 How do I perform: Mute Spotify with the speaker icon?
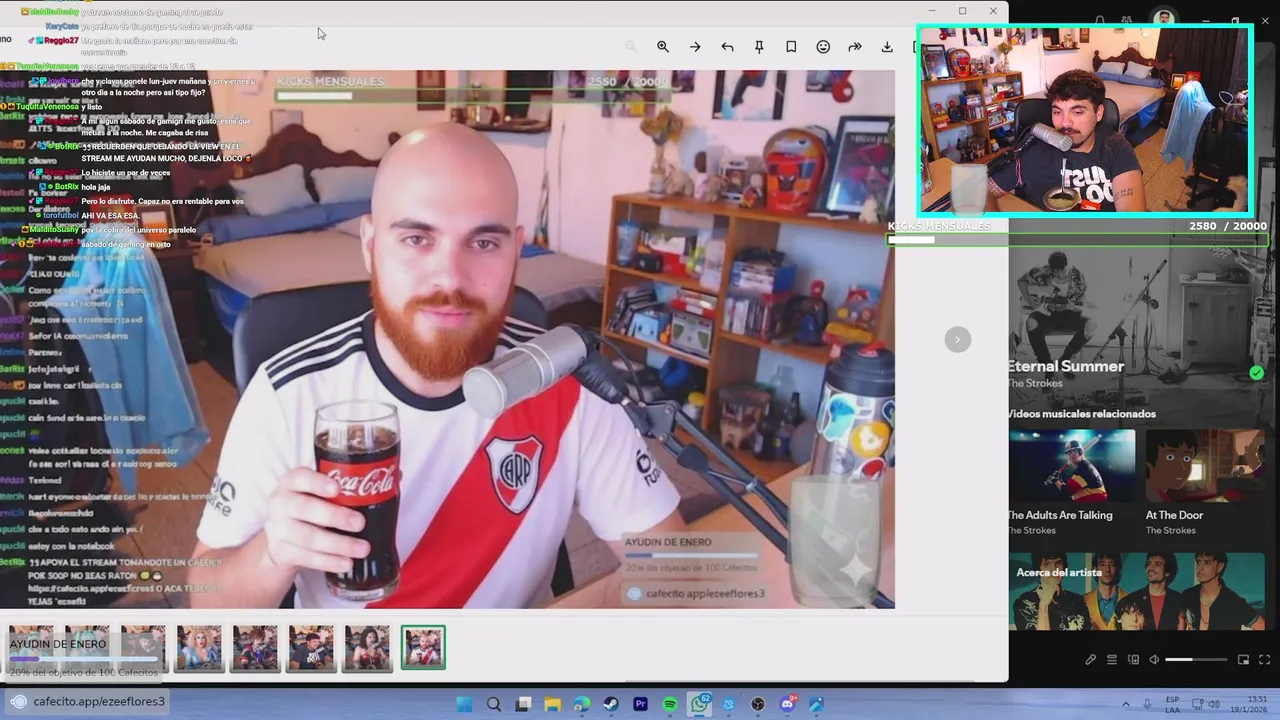(1154, 660)
